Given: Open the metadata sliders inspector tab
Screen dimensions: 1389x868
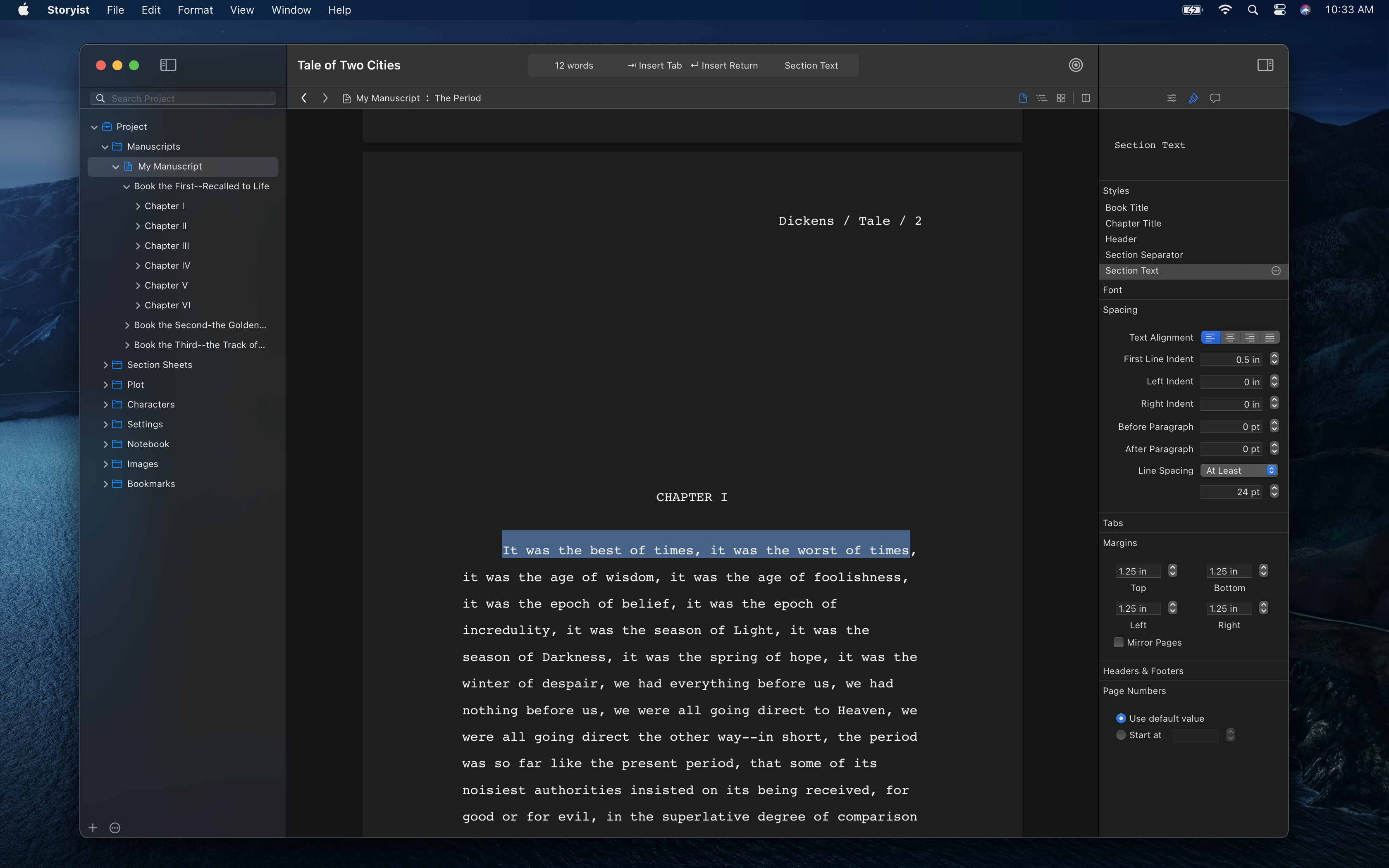Looking at the screenshot, I should point(1172,98).
